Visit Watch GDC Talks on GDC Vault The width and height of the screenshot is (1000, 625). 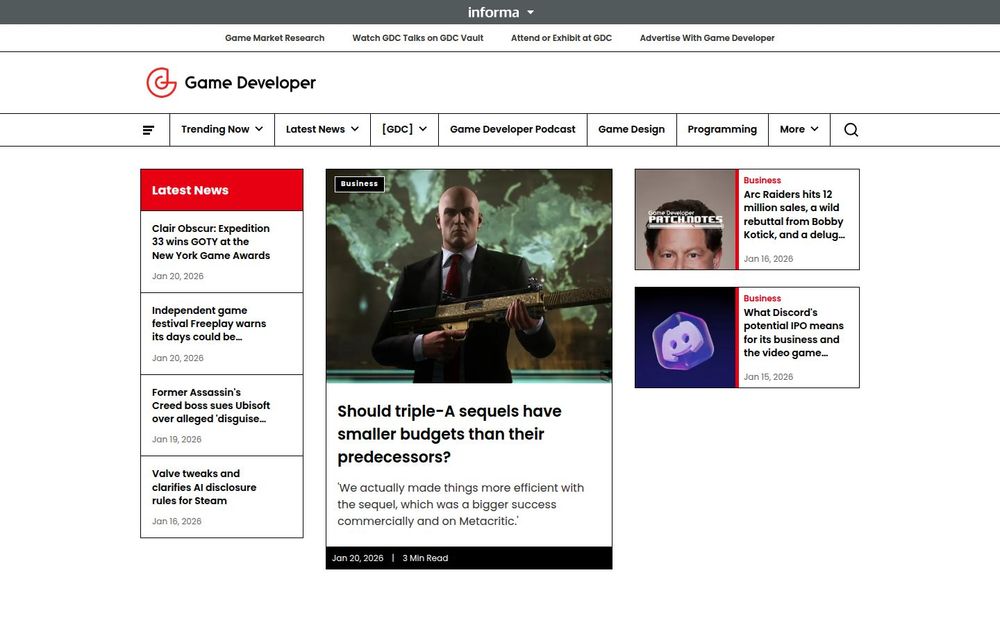418,38
